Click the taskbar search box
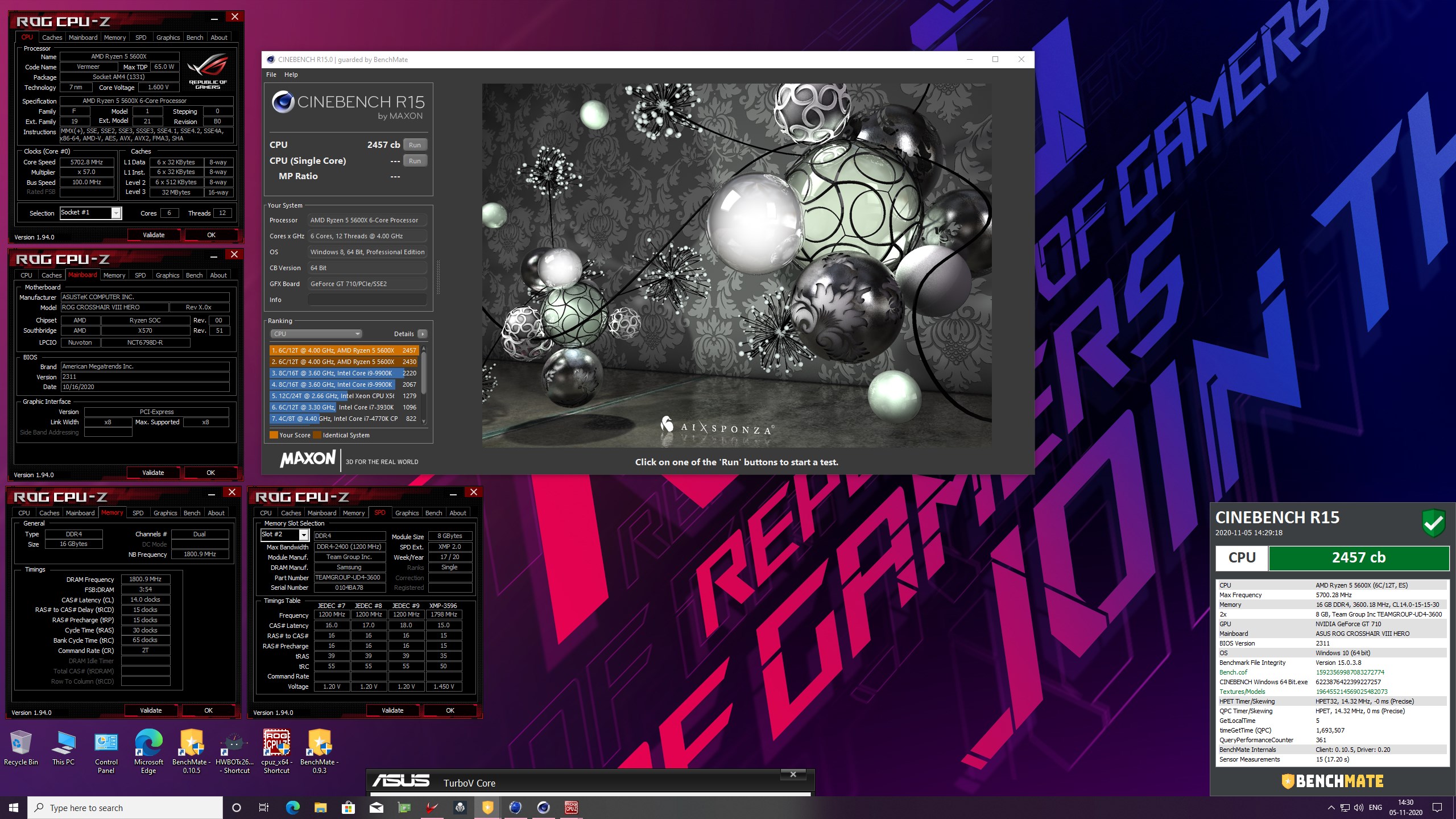This screenshot has height=819, width=1456. pos(125,808)
